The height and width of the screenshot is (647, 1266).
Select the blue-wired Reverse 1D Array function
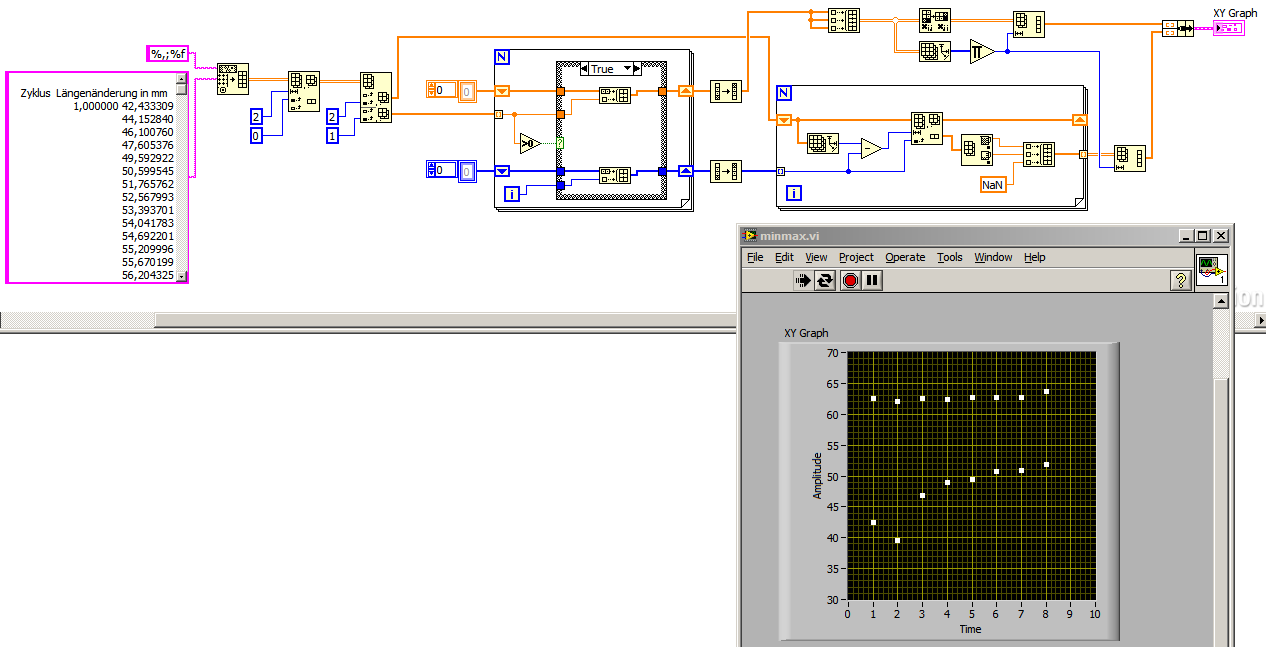tap(726, 171)
